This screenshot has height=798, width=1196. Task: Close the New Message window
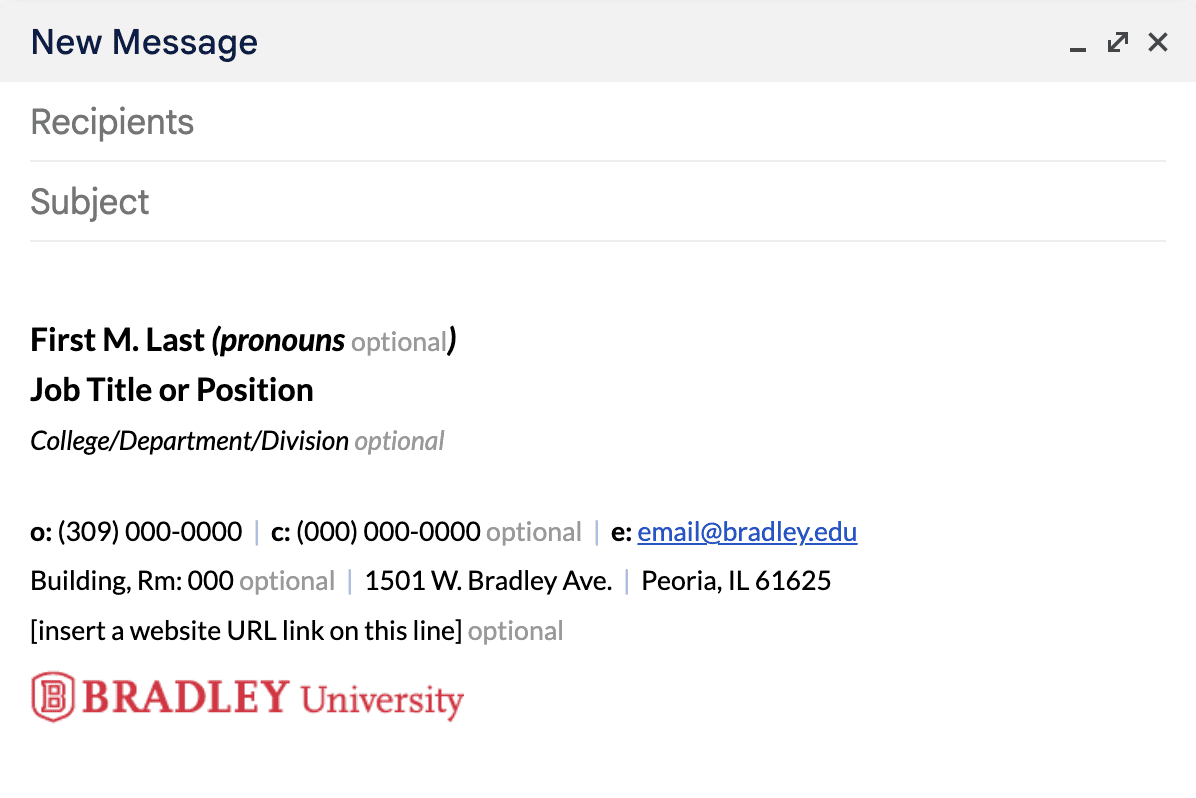click(x=1158, y=42)
